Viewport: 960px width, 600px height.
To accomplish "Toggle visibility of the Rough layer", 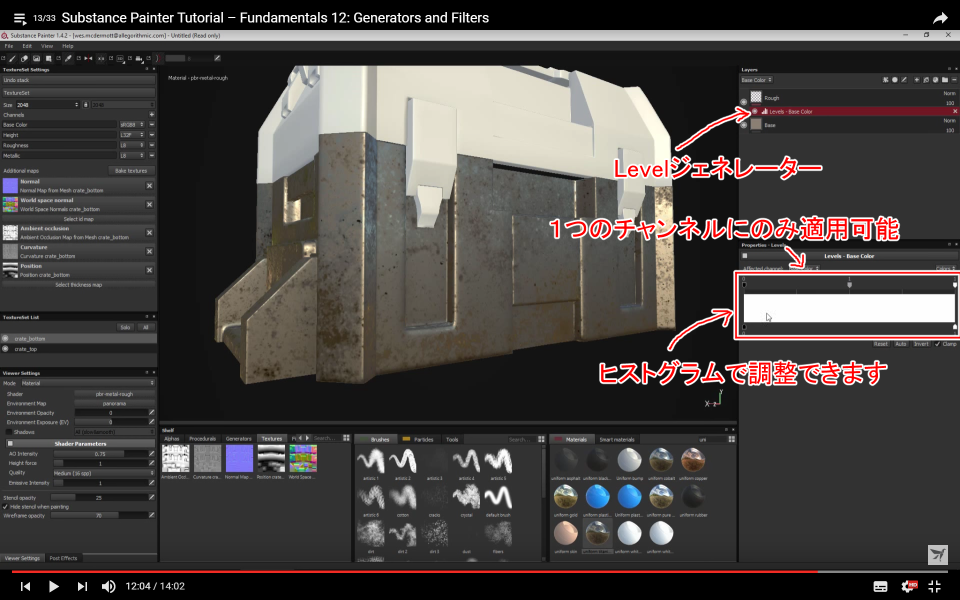I will point(744,102).
